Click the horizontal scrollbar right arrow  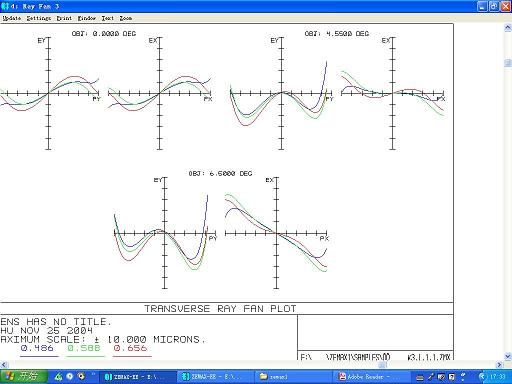pyautogui.click(x=500, y=364)
